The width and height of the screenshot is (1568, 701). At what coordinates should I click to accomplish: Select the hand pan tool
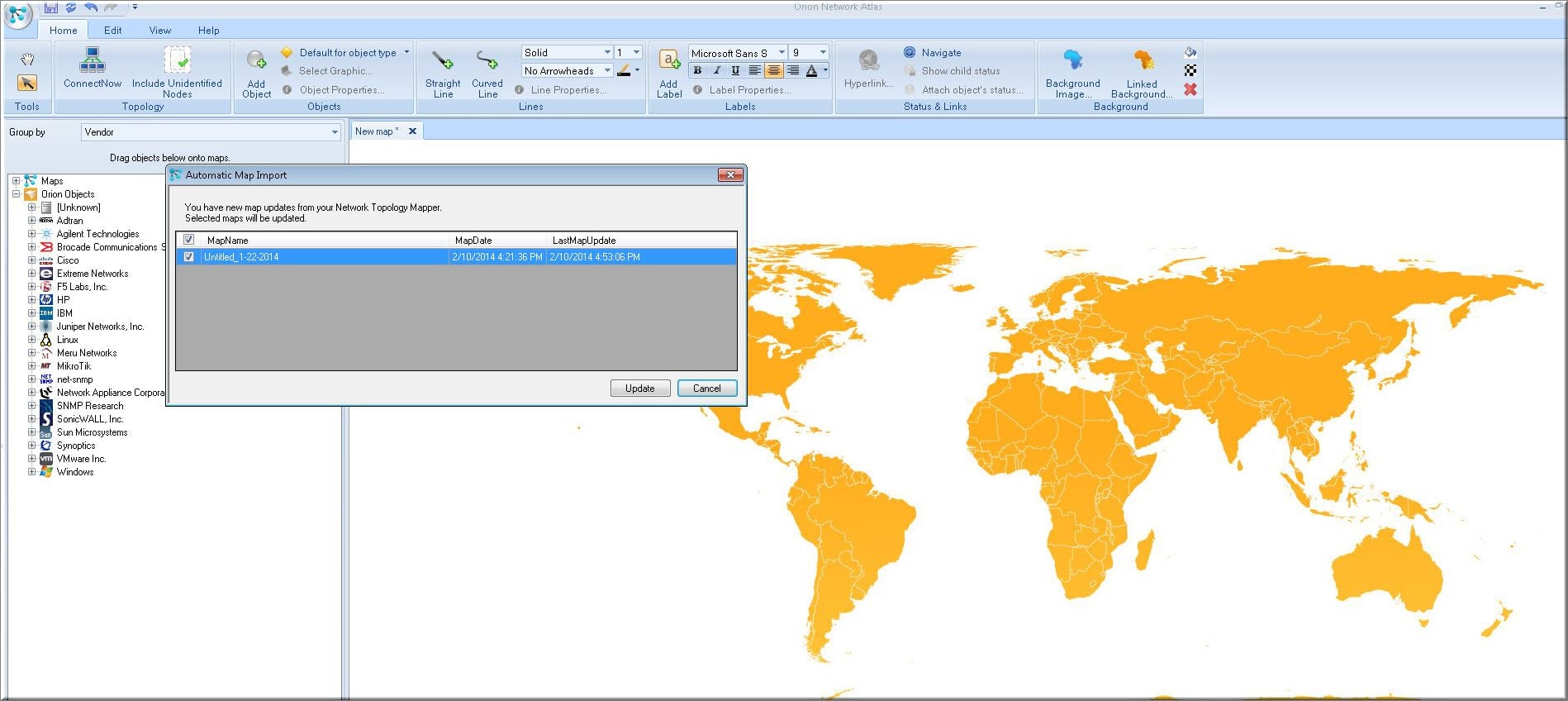(x=27, y=60)
